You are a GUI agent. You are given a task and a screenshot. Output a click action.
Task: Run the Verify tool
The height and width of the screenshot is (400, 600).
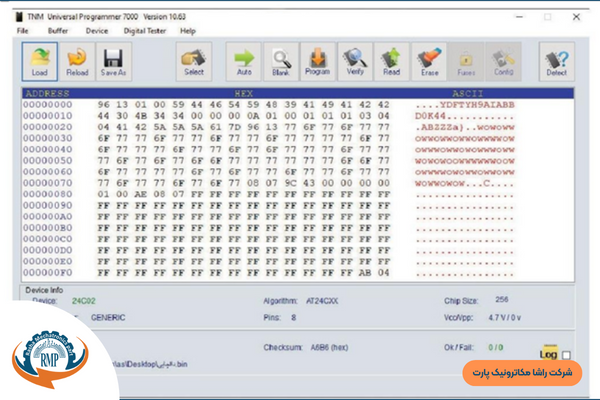pyautogui.click(x=354, y=61)
